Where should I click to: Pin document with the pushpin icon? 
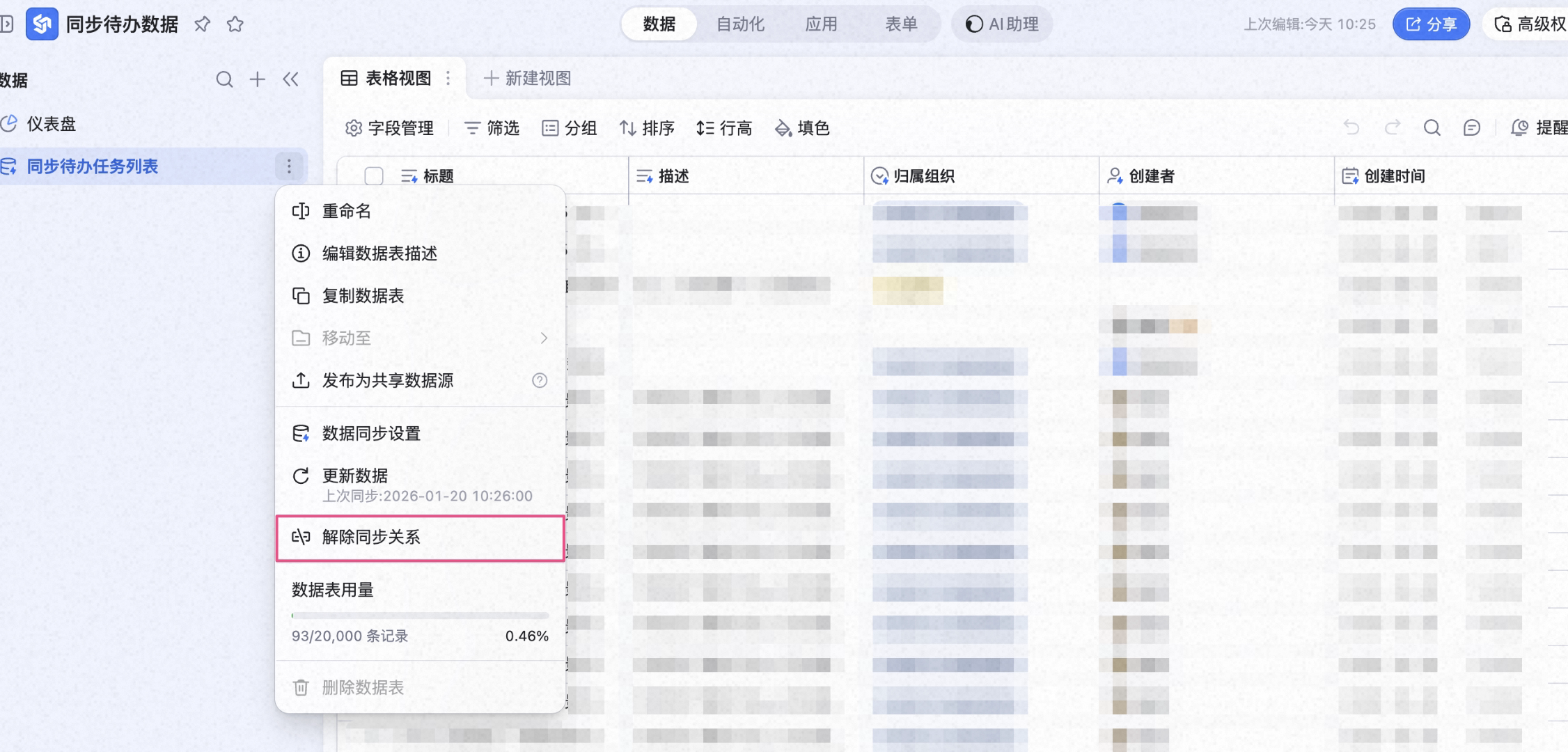(x=202, y=24)
